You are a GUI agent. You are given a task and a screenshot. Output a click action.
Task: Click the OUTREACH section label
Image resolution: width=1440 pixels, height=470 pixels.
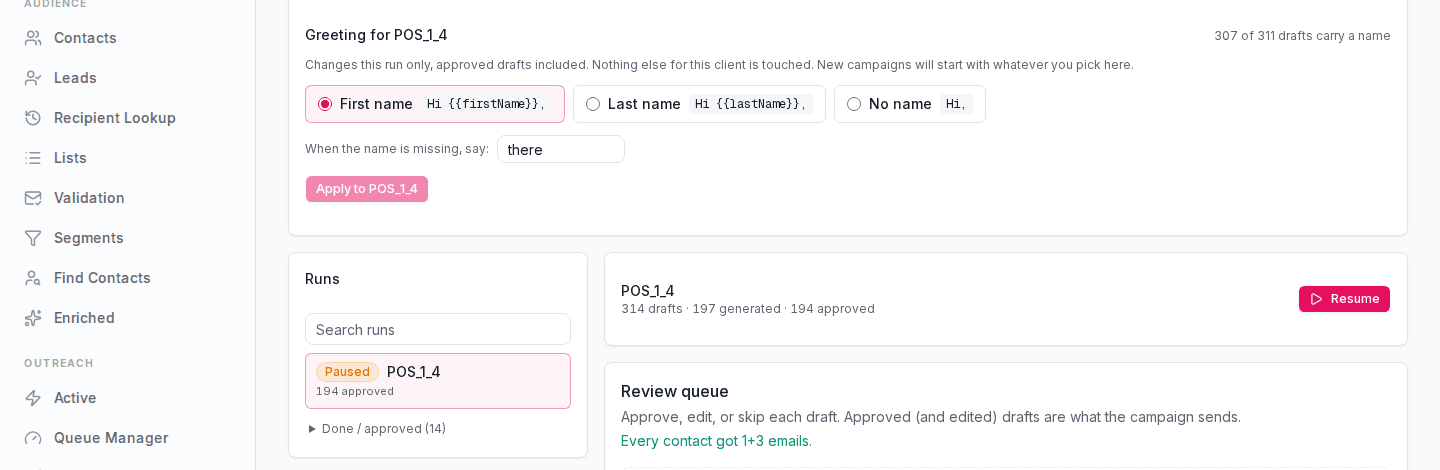pyautogui.click(x=59, y=363)
